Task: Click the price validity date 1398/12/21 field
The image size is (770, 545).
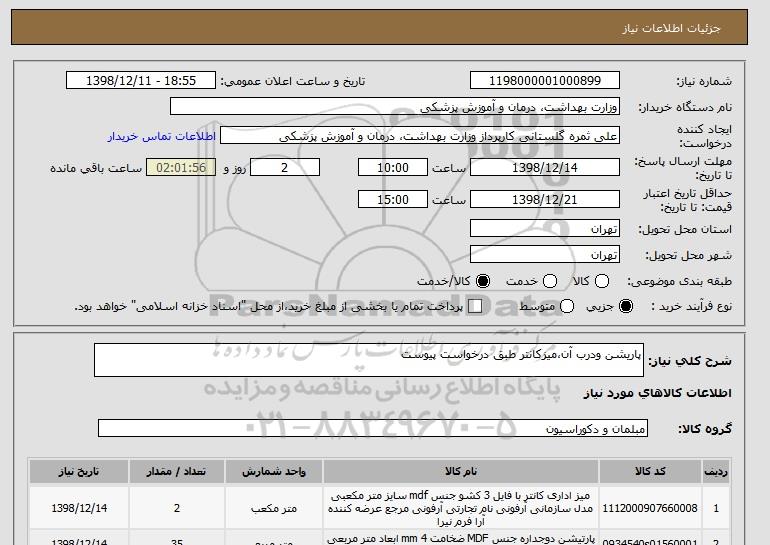Action: [545, 199]
